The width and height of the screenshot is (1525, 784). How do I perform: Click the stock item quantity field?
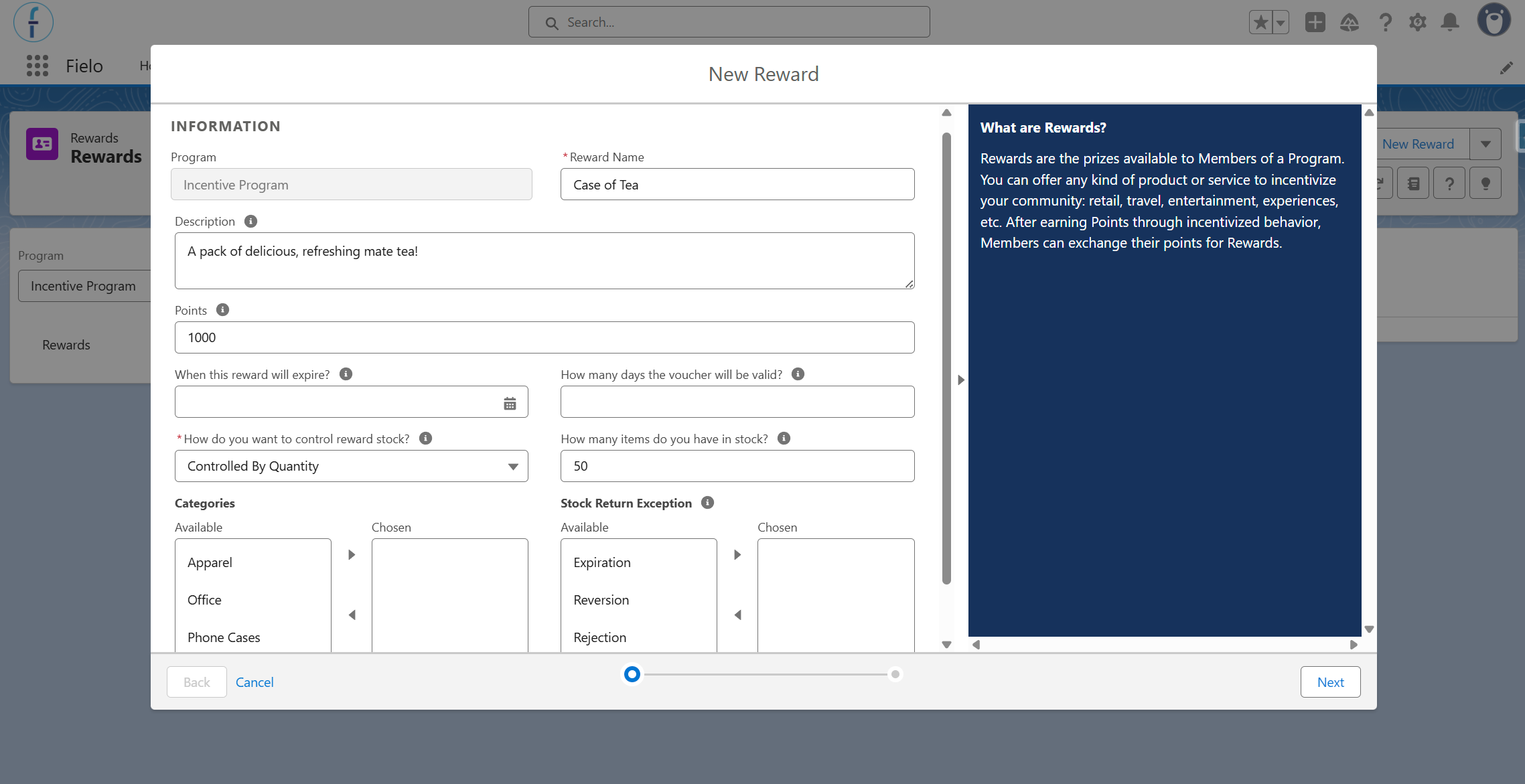click(737, 466)
